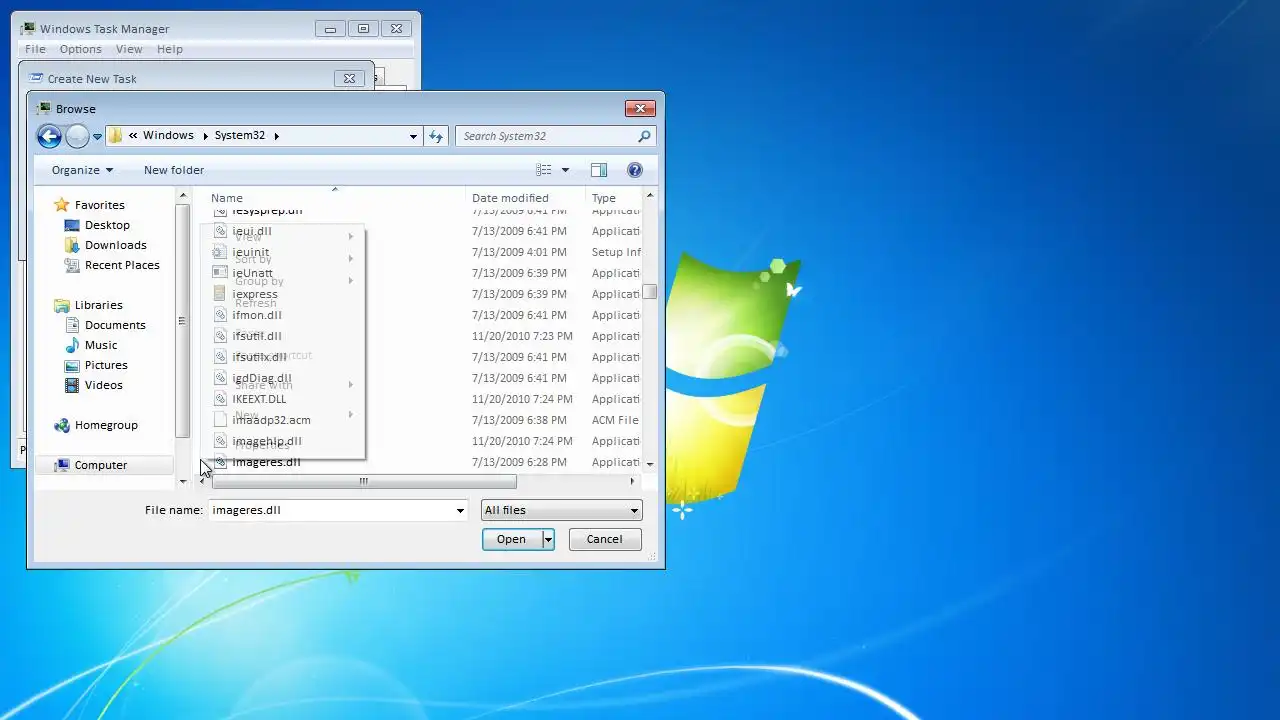Viewport: 1280px width, 720px height.
Task: Open Help menu in Windows Task Manager
Action: tap(170, 49)
